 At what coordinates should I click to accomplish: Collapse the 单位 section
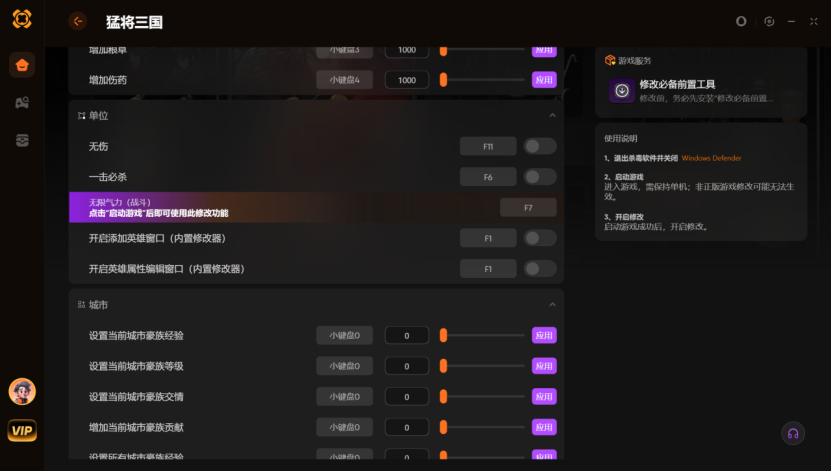tap(552, 115)
